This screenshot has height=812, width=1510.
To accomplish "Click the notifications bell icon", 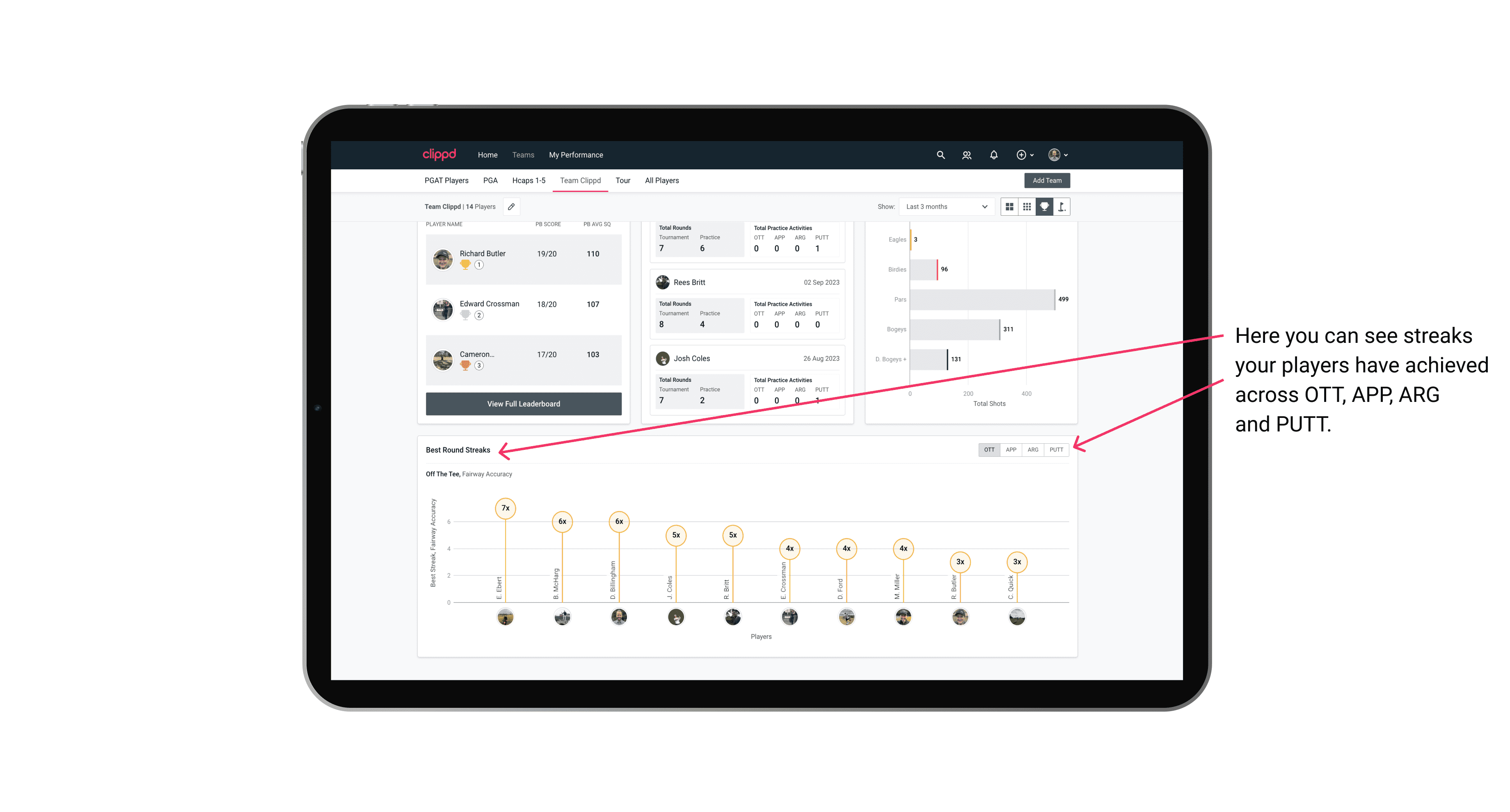I will coord(993,155).
